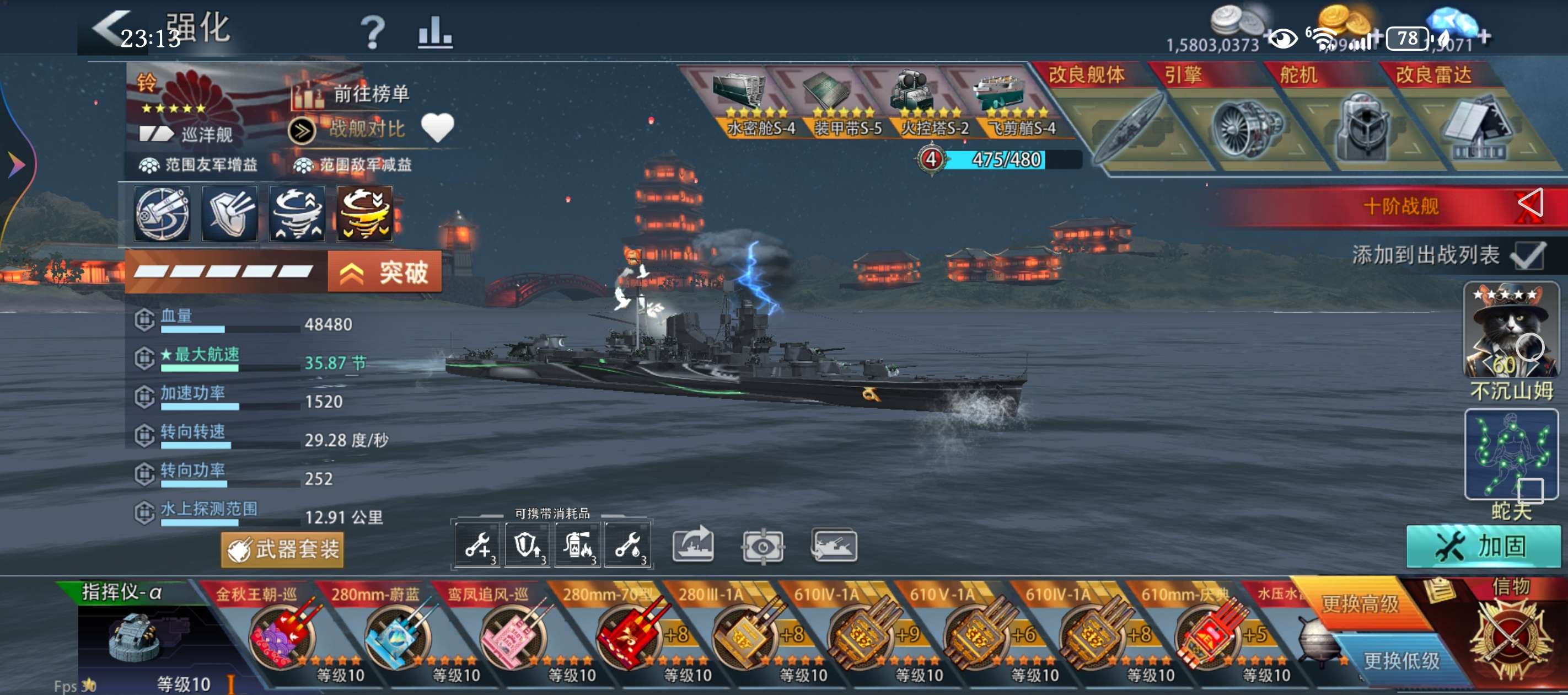The height and width of the screenshot is (695, 1568).
Task: Click the share ship icon
Action: [x=693, y=544]
